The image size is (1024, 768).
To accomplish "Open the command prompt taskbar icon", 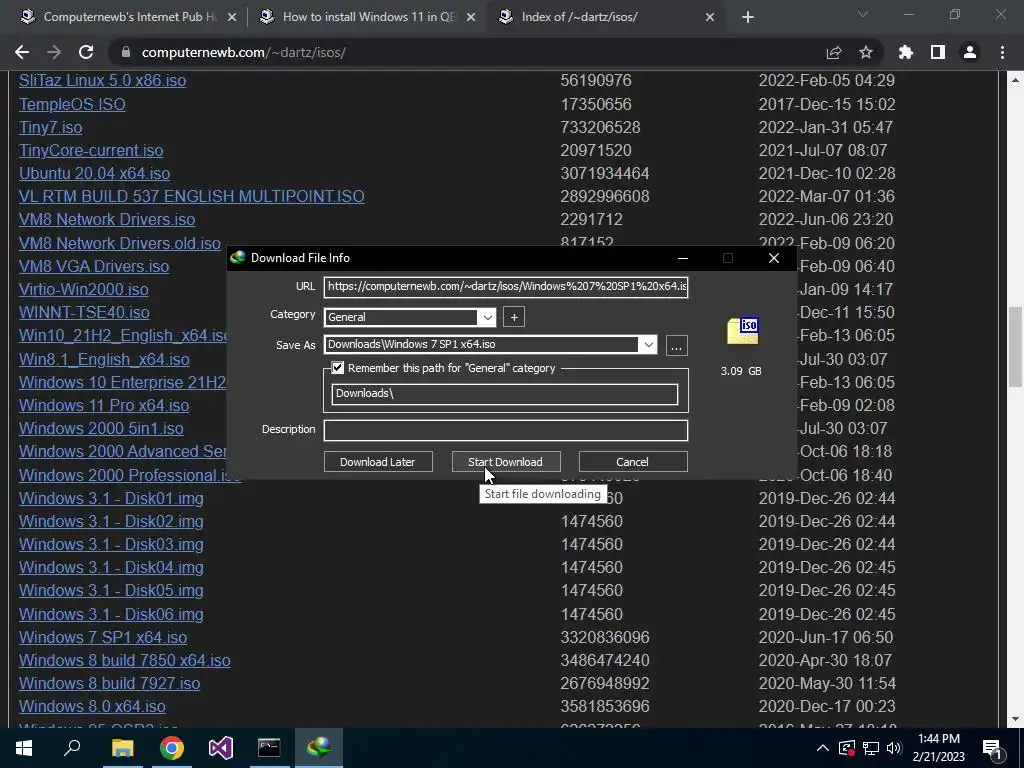I will point(269,748).
